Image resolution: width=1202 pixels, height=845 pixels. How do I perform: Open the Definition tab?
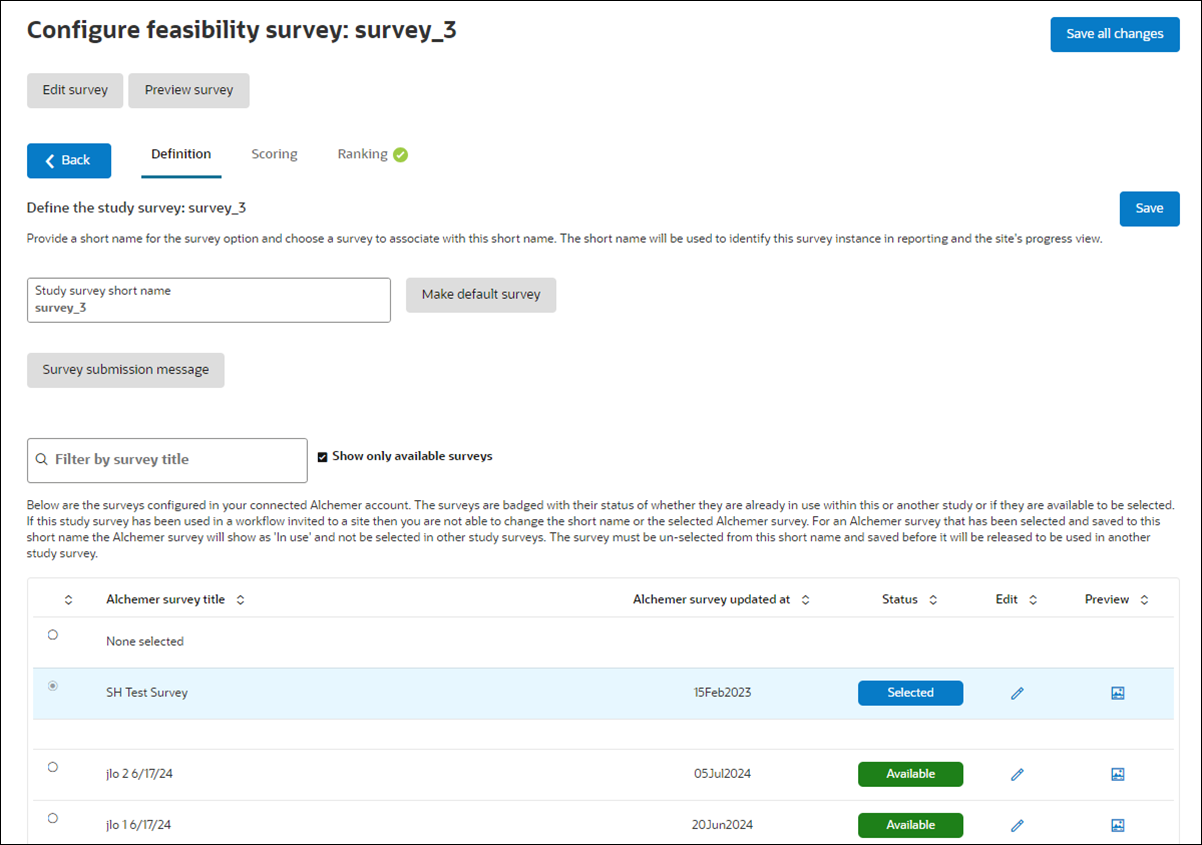tap(181, 154)
